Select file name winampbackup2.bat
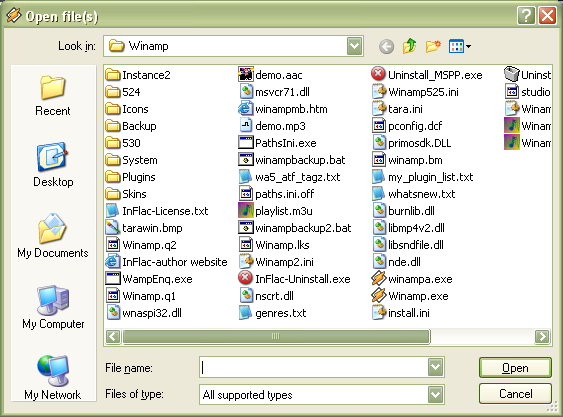This screenshot has height=417, width=563. coord(303,228)
